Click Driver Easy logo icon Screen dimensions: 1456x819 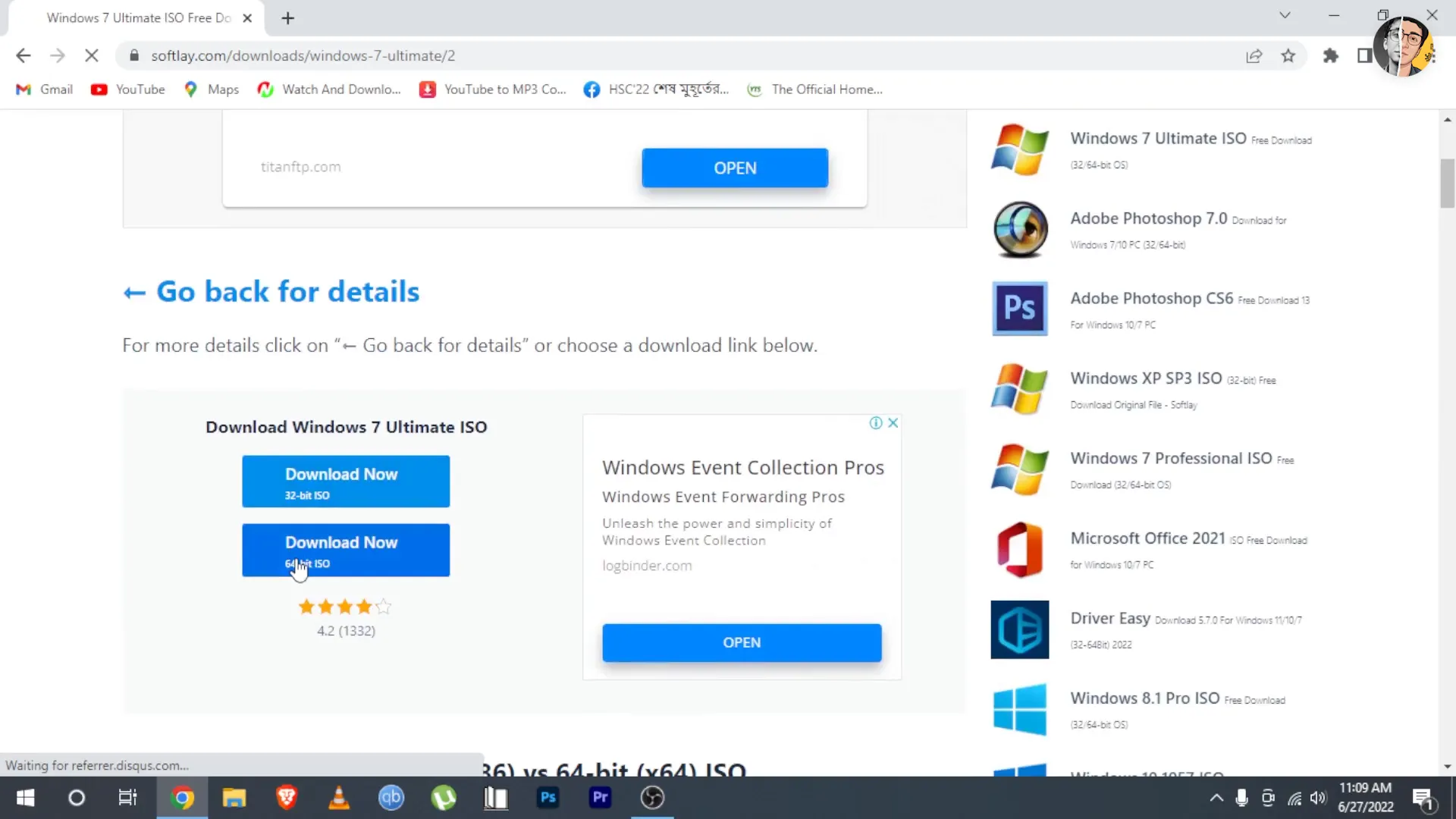pyautogui.click(x=1020, y=629)
